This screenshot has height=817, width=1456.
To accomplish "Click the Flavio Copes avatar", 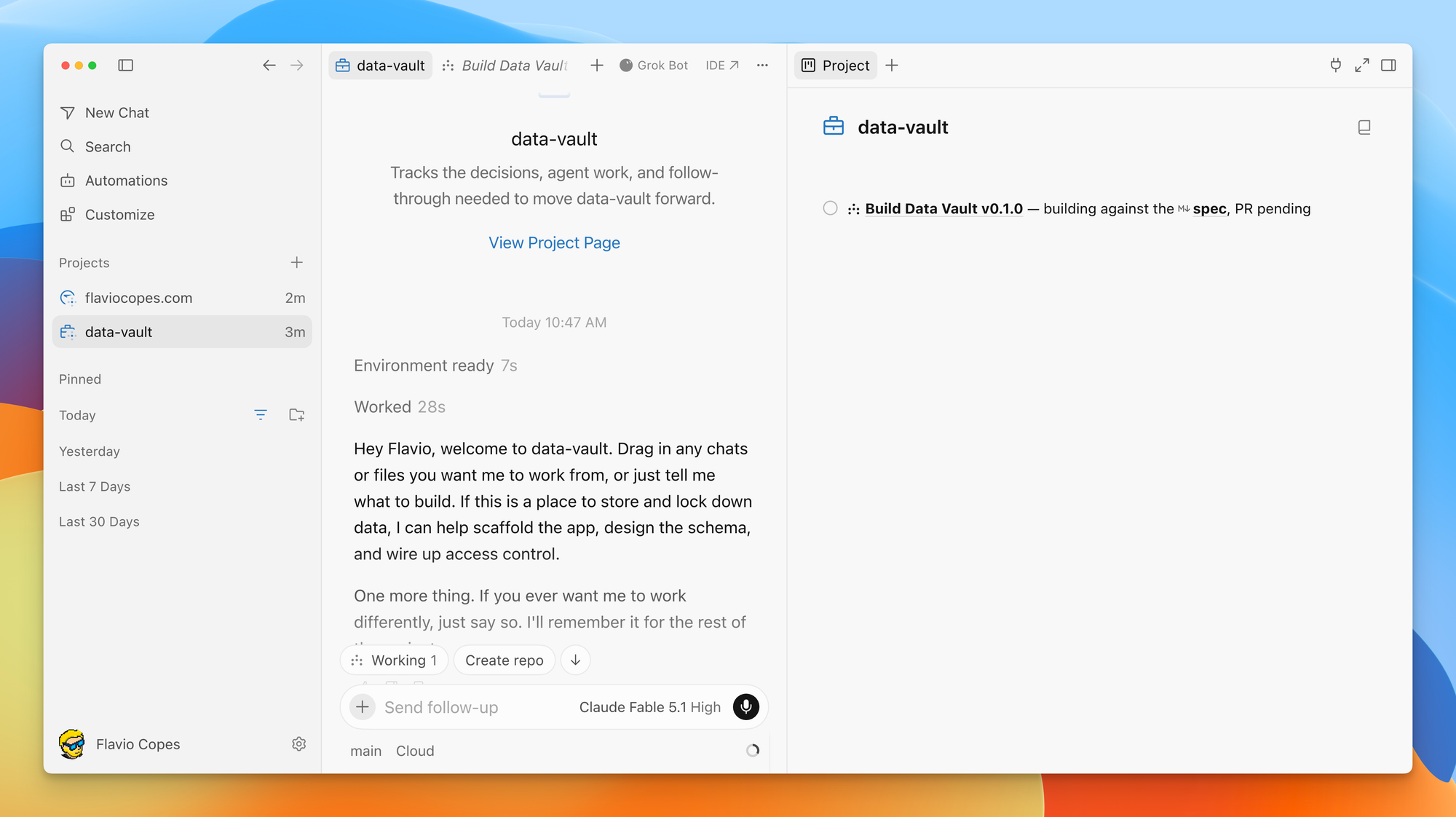I will 71,743.
